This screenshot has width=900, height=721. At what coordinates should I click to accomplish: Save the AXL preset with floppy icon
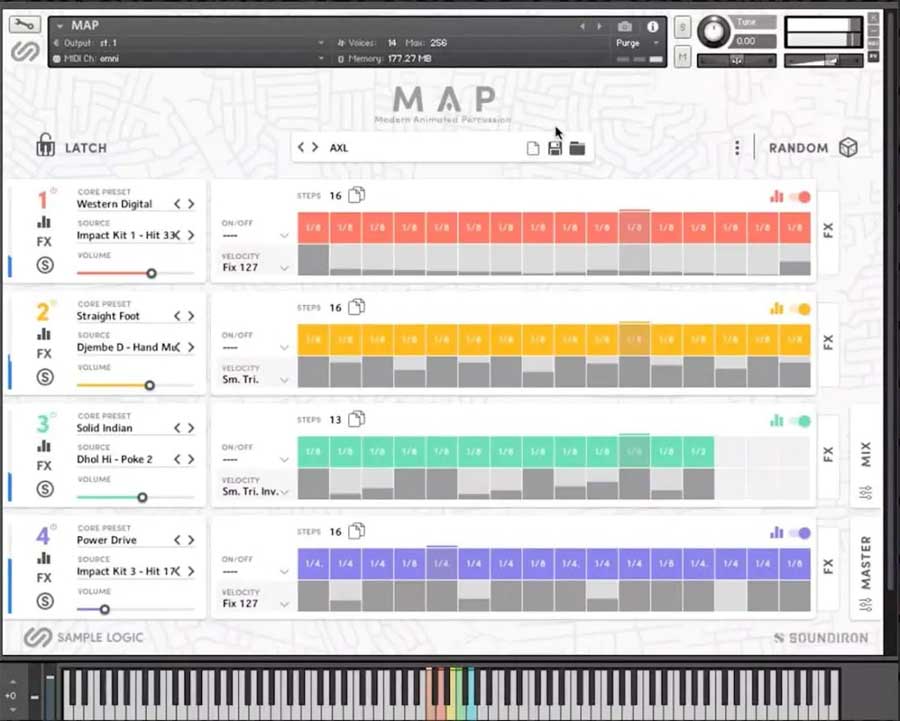click(554, 149)
